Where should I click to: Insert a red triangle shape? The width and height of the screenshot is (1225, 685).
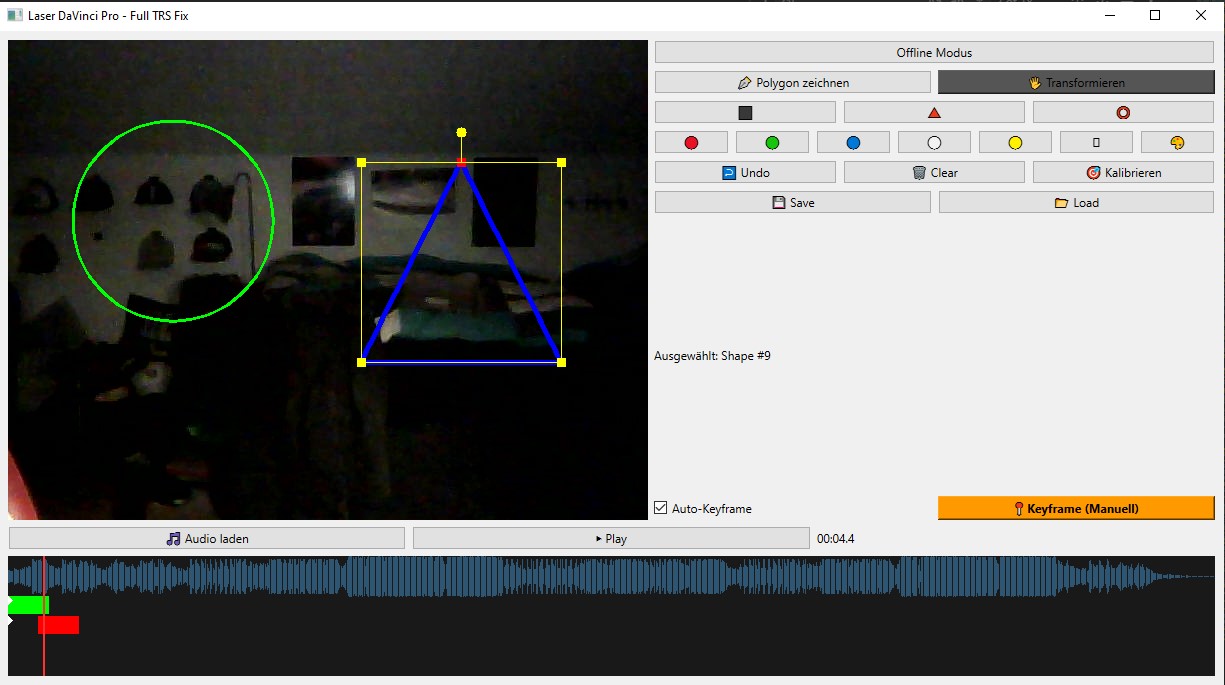[934, 113]
